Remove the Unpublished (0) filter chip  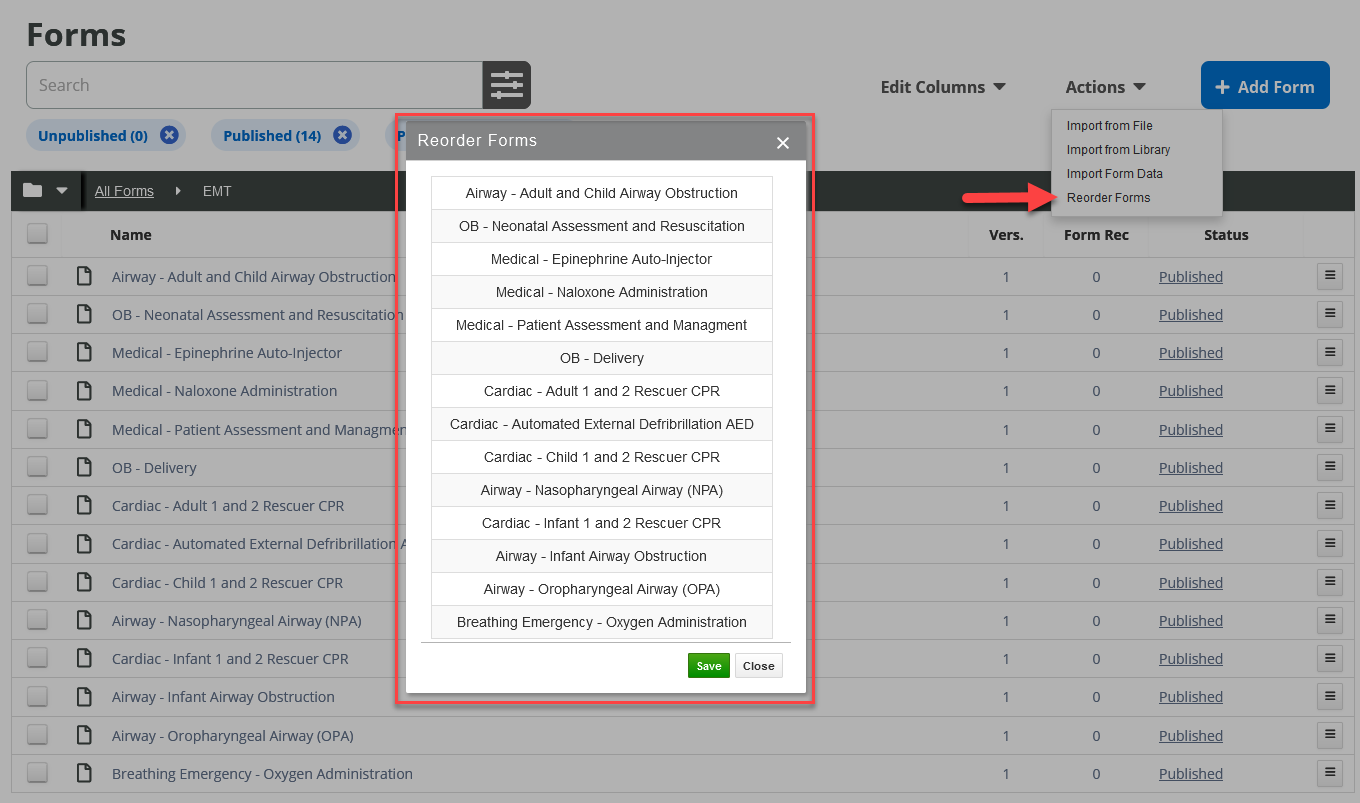169,135
